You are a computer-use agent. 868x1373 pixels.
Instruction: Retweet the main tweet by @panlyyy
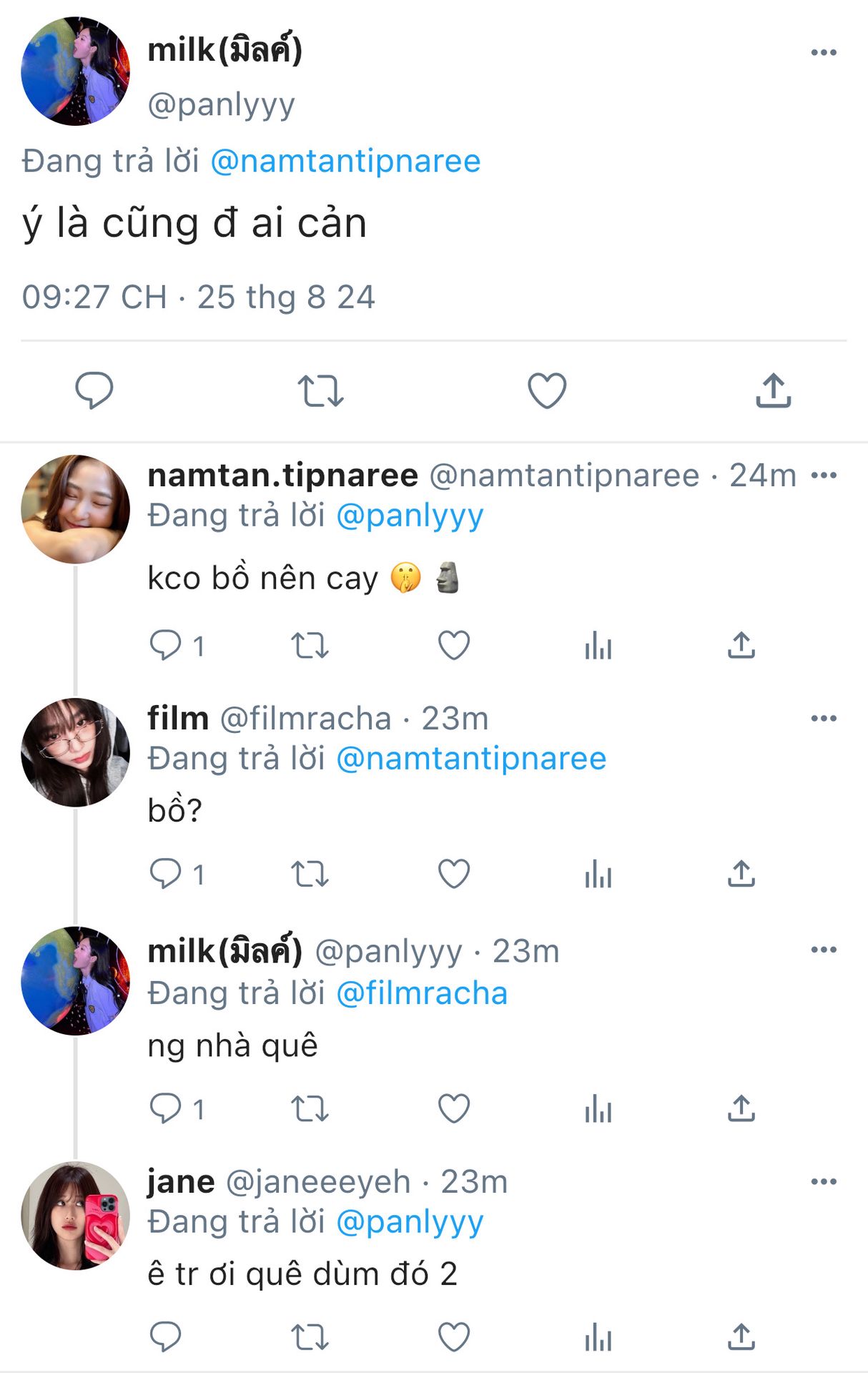320,390
